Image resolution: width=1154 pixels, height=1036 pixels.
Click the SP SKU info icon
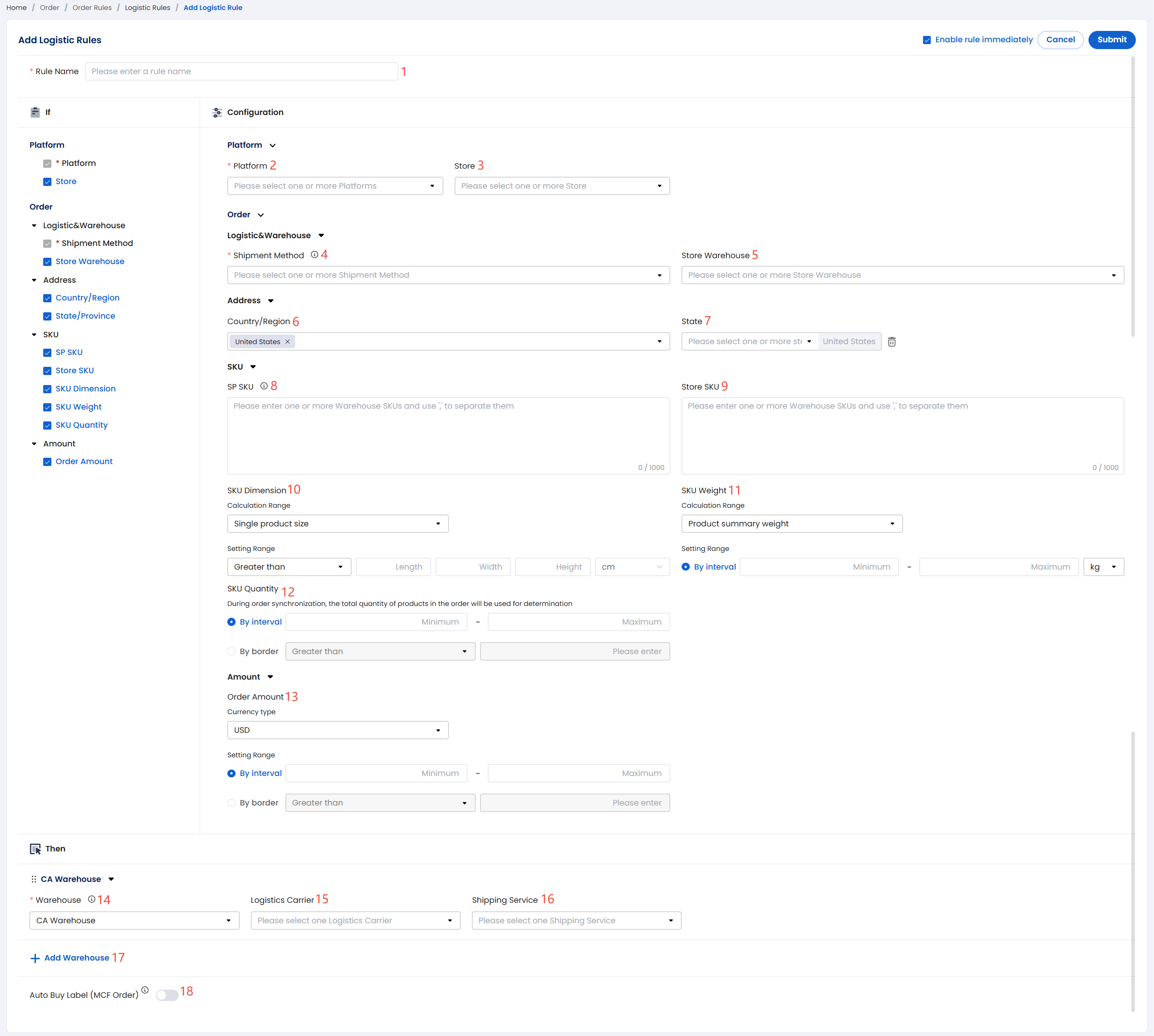(x=264, y=386)
